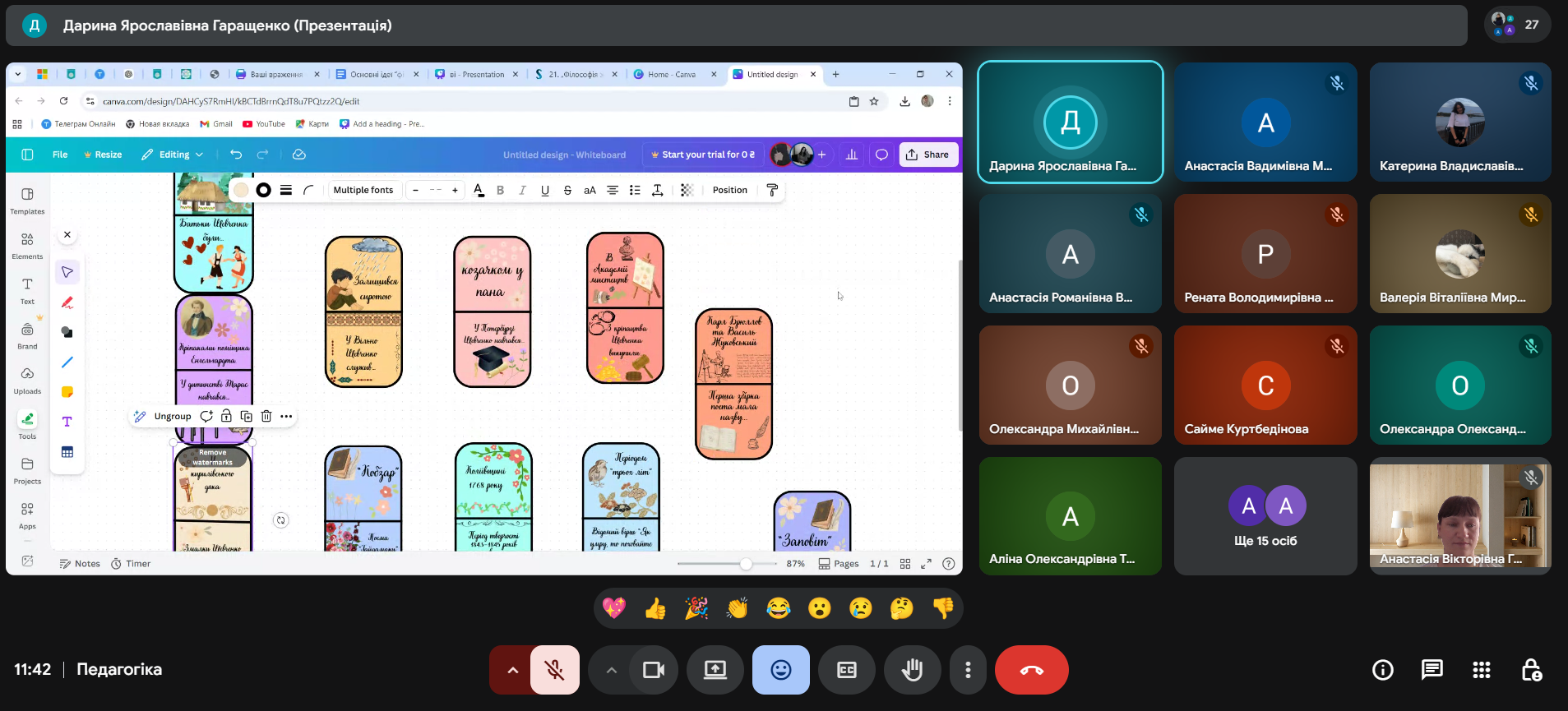This screenshot has width=1568, height=711.
Task: Open Chrome's three-dot menu
Action: [x=950, y=101]
